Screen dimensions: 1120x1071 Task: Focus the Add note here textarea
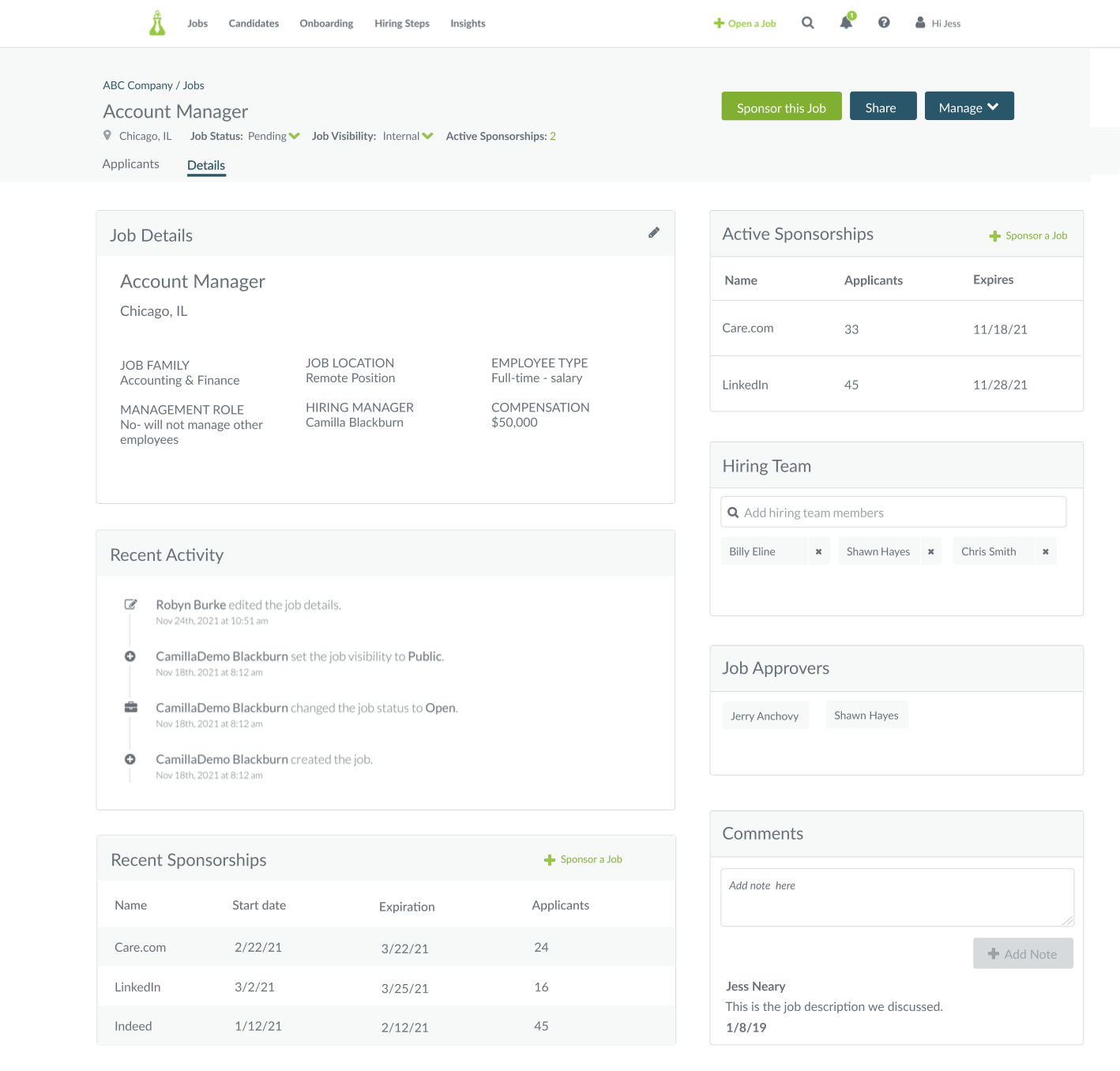click(x=897, y=897)
